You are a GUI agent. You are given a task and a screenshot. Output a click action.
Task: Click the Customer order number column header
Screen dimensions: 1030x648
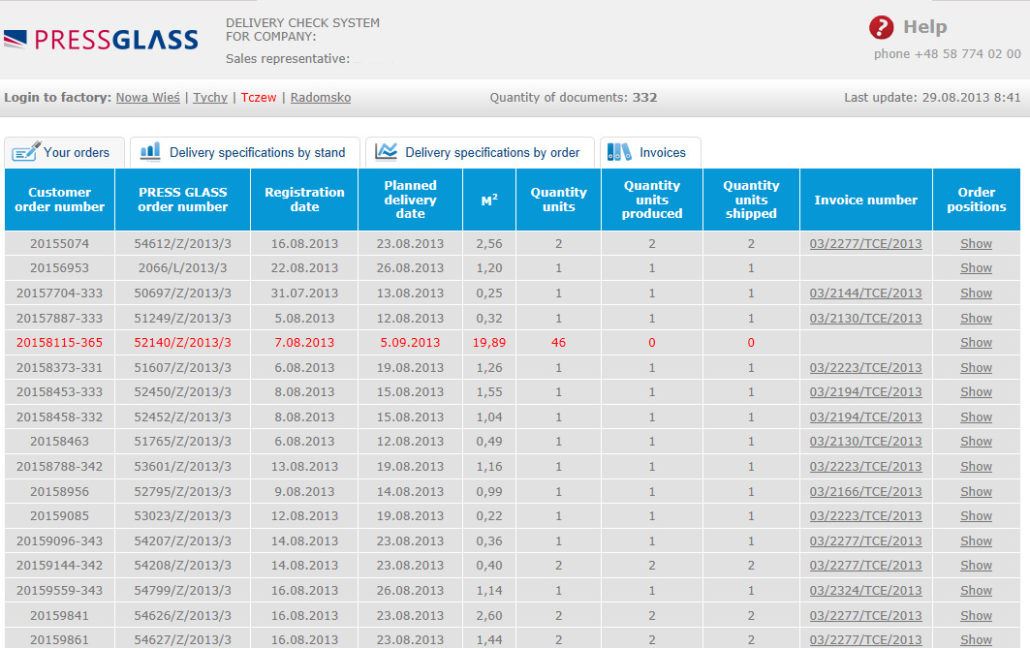pyautogui.click(x=60, y=200)
